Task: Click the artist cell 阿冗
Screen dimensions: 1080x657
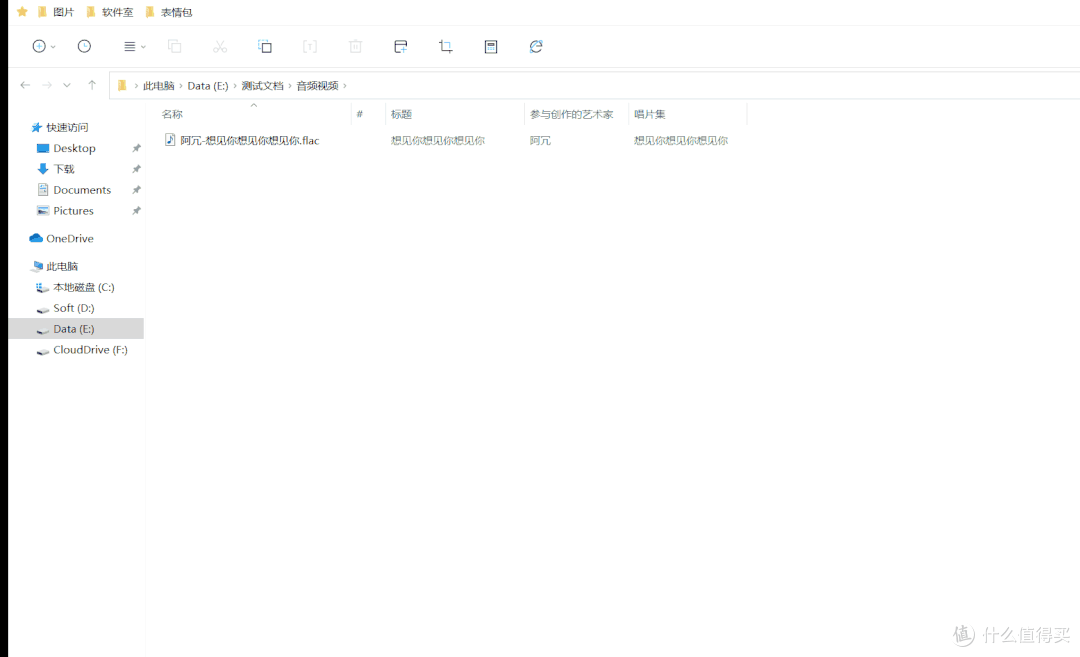Action: pyautogui.click(x=540, y=140)
